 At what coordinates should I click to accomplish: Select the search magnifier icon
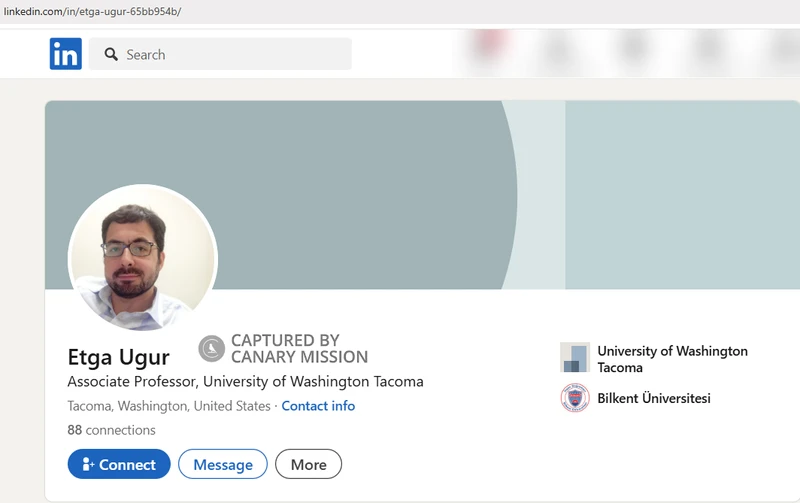[x=111, y=54]
